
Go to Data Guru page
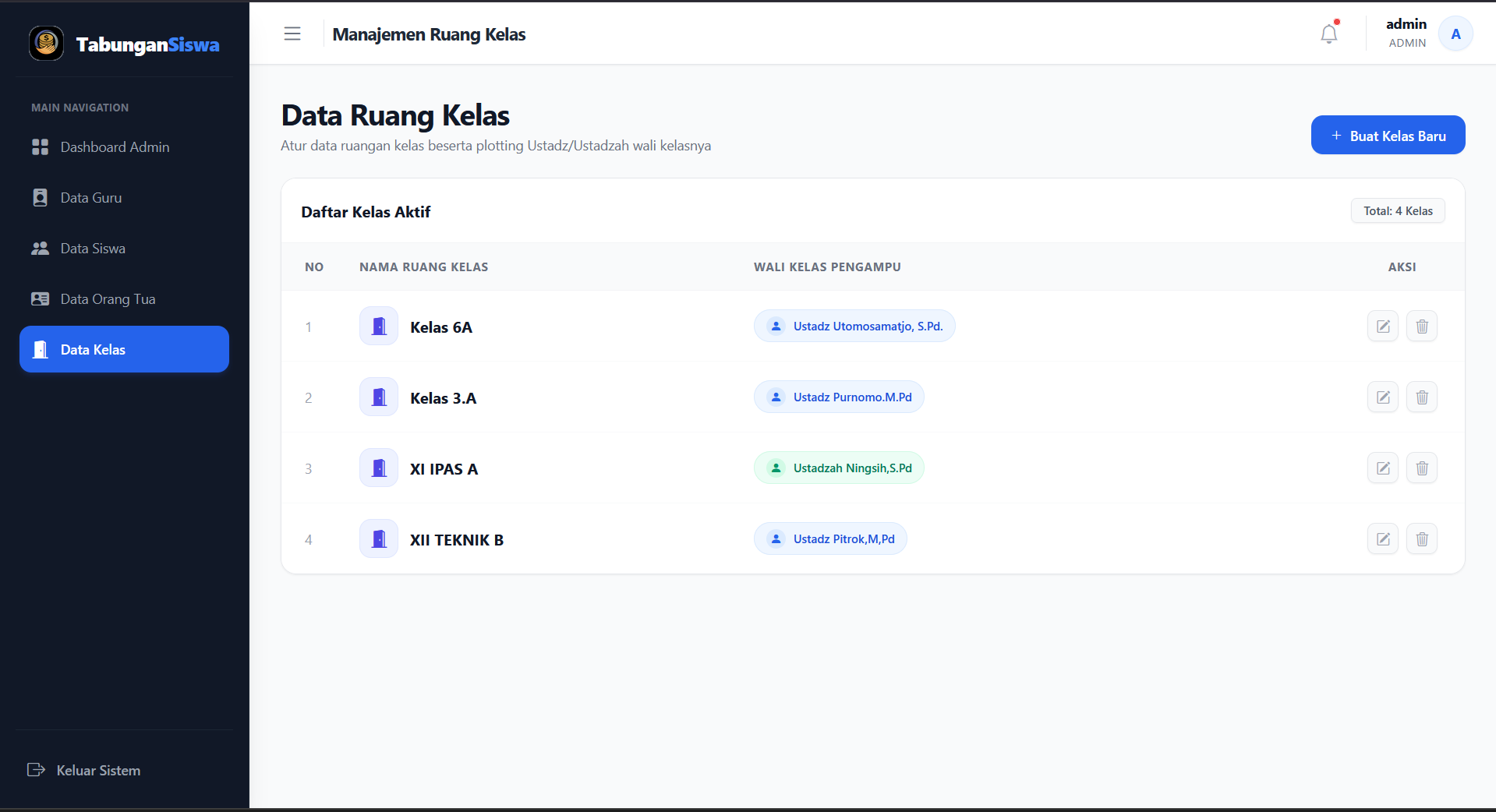[x=125, y=198]
